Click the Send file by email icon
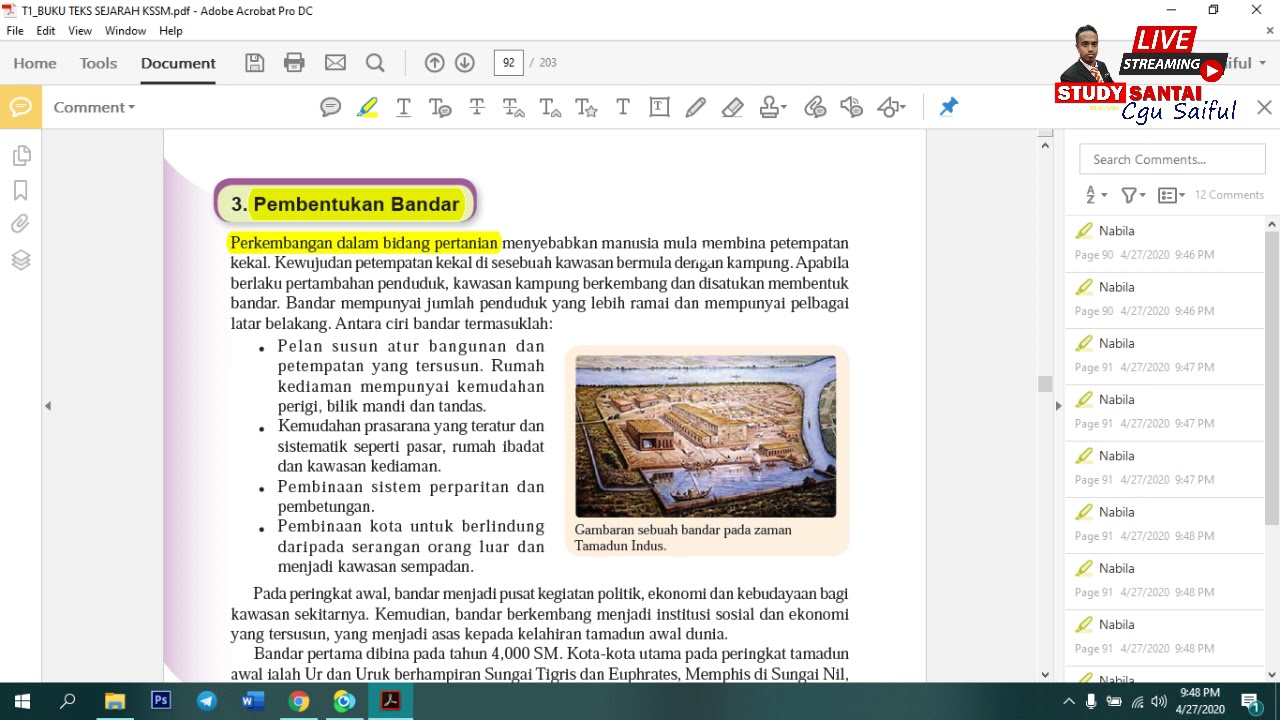Image resolution: width=1280 pixels, height=720 pixels. point(335,63)
